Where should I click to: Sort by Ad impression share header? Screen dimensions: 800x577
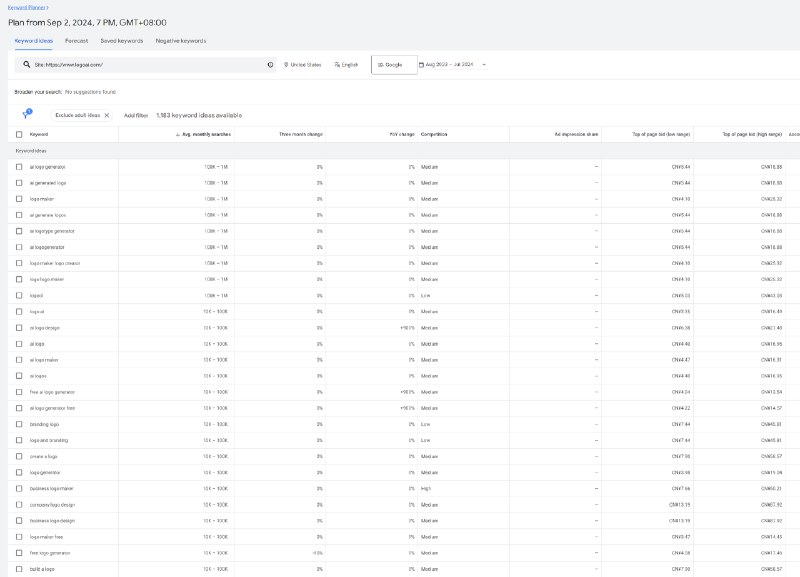click(577, 134)
